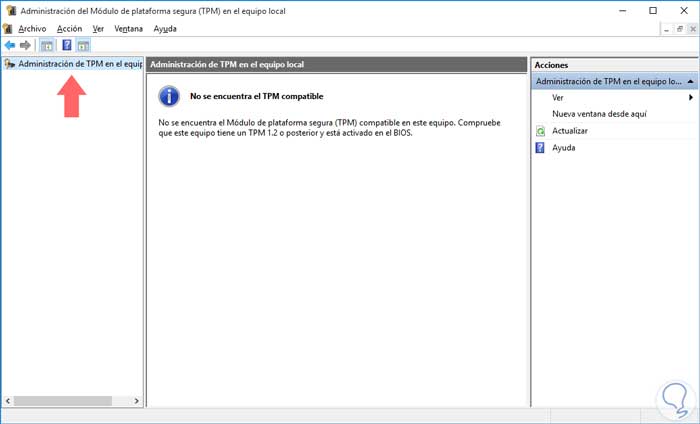Viewport: 700px width, 424px height.
Task: Open the Ventana menu
Action: tap(129, 29)
